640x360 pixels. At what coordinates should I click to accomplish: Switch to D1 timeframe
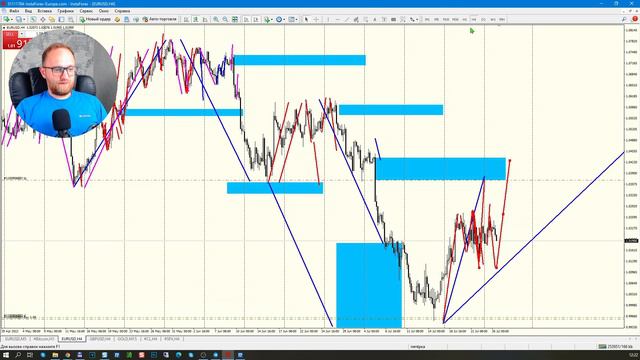pos(483,19)
